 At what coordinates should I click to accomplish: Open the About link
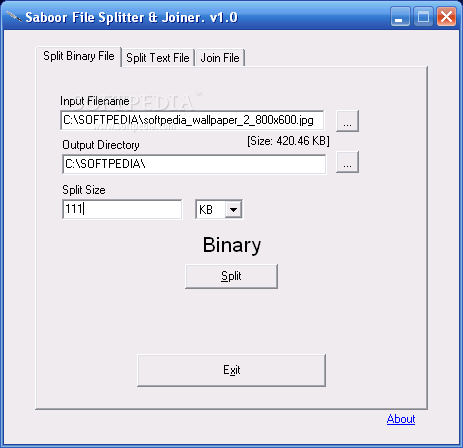(x=401, y=419)
